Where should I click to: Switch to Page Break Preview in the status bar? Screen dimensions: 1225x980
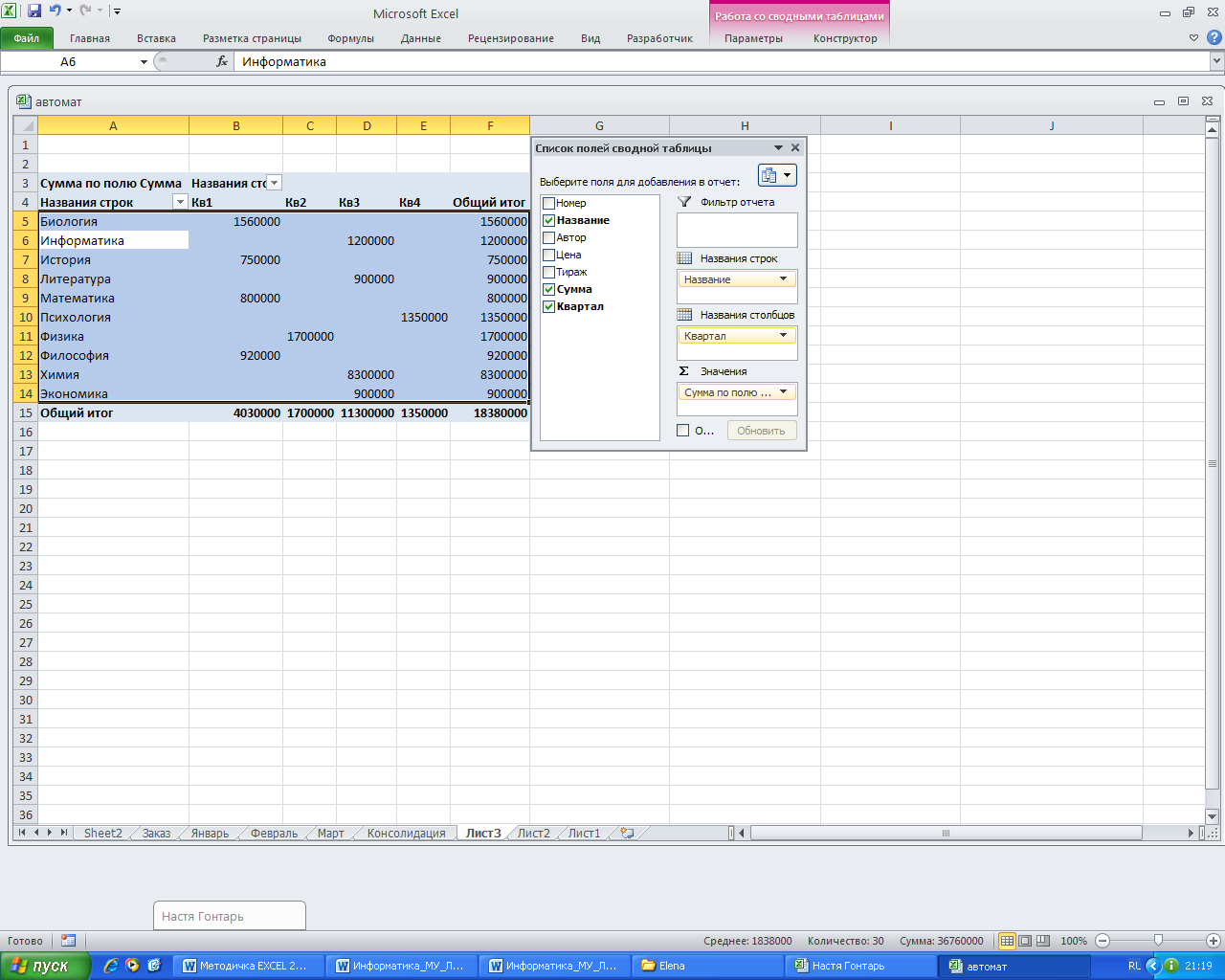(1043, 941)
